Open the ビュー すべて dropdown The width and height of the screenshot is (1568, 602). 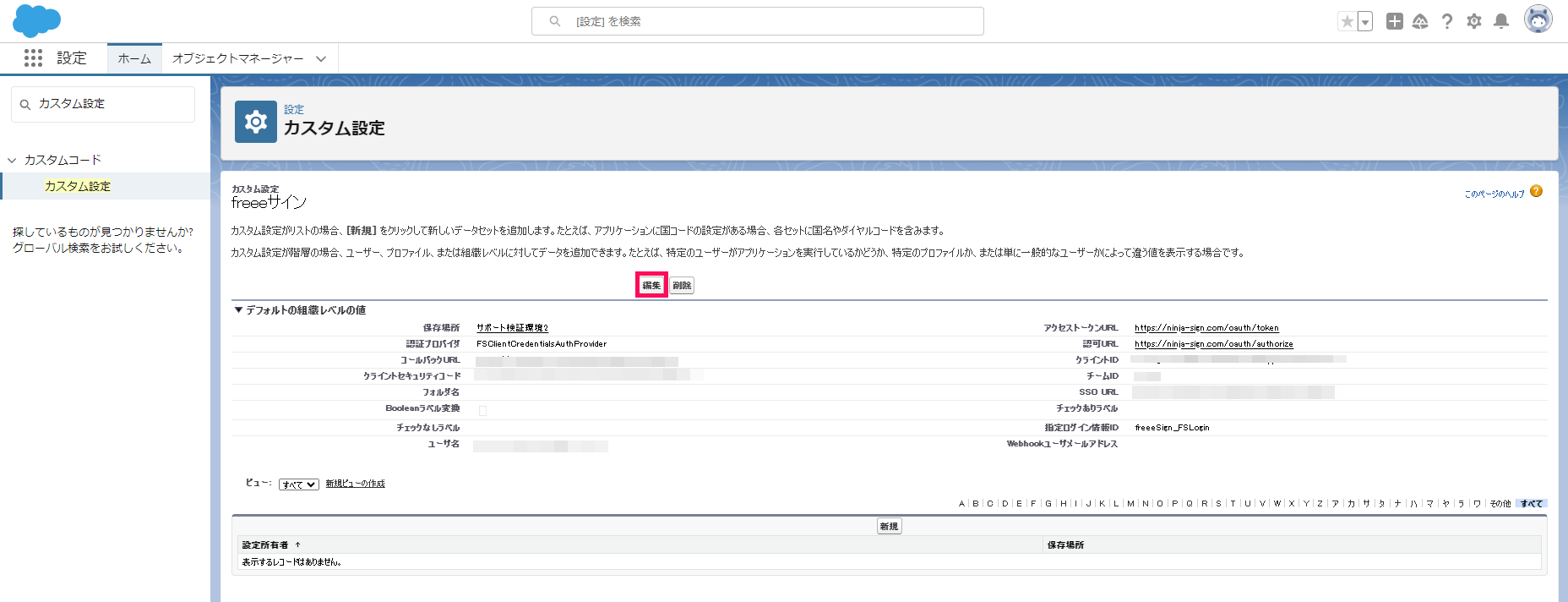(x=299, y=484)
